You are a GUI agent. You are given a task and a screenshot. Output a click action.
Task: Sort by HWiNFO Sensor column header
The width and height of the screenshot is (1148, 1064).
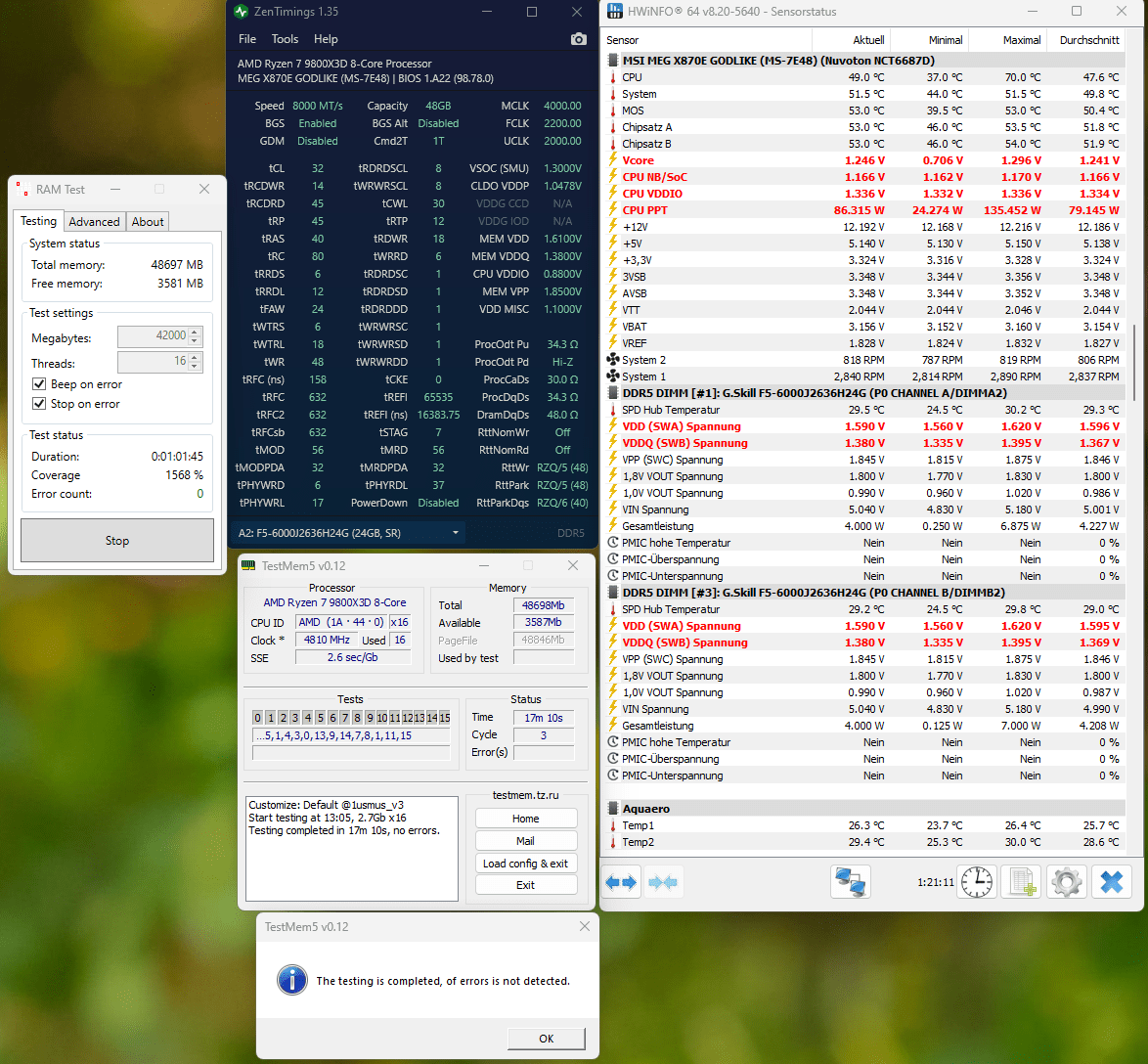point(707,40)
